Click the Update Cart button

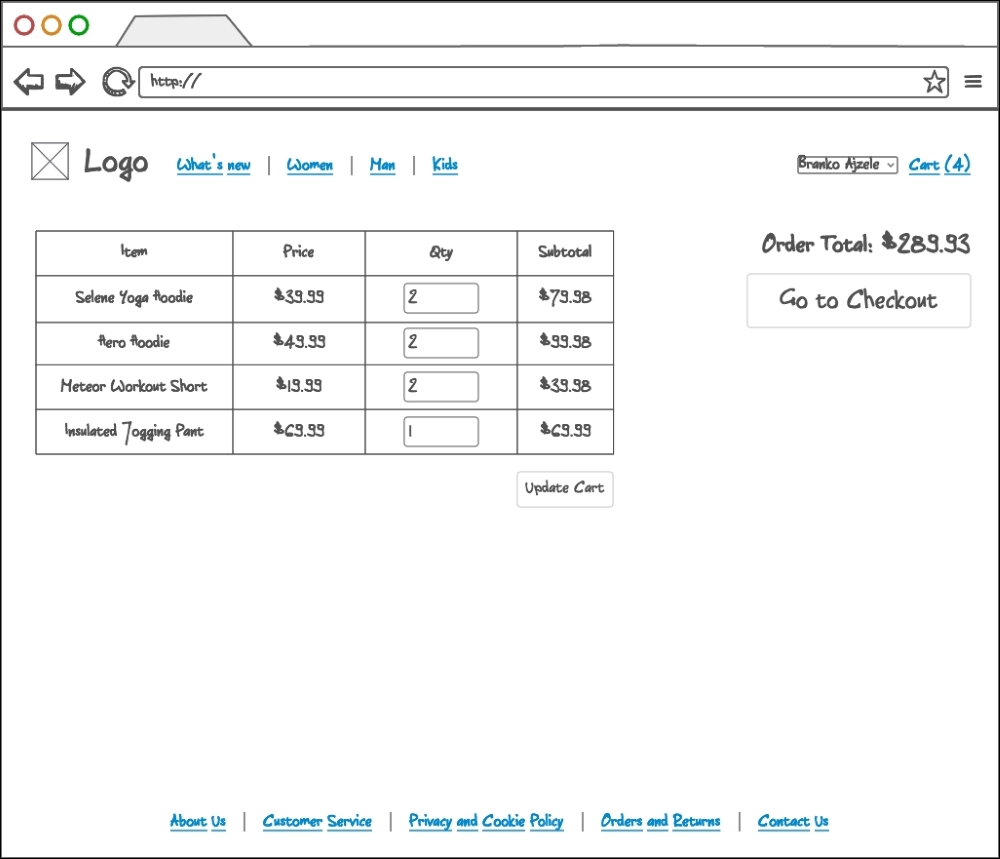[564, 489]
